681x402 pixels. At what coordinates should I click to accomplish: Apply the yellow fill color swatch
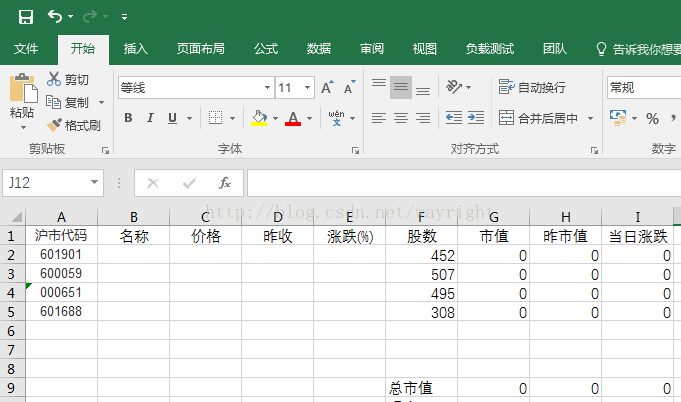[x=259, y=118]
